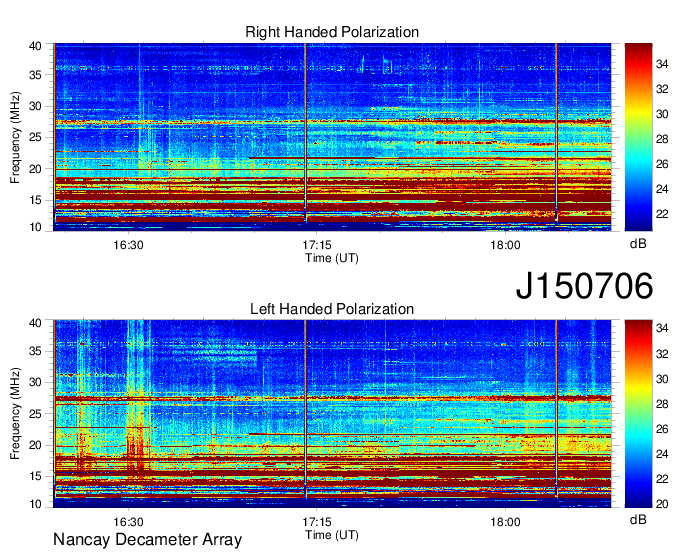Click "Time (UT)" label under Left Handed plot
This screenshot has height=552, width=680.
(332, 535)
